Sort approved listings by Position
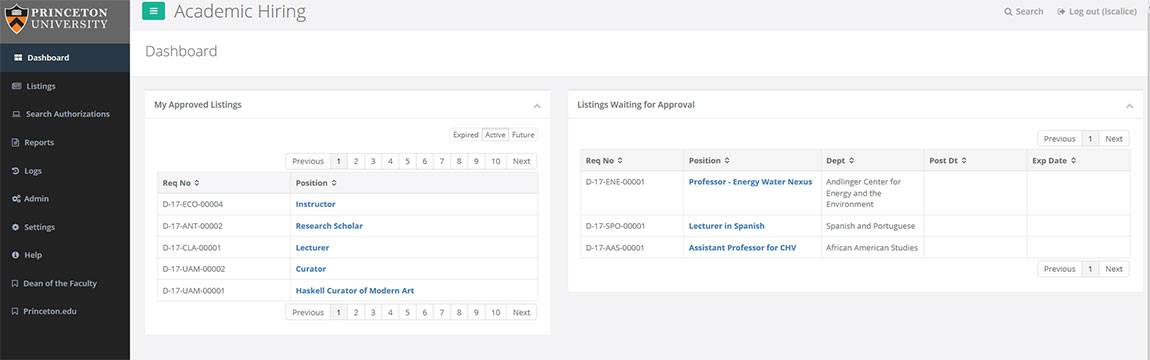This screenshot has height=360, width=1150. point(414,183)
